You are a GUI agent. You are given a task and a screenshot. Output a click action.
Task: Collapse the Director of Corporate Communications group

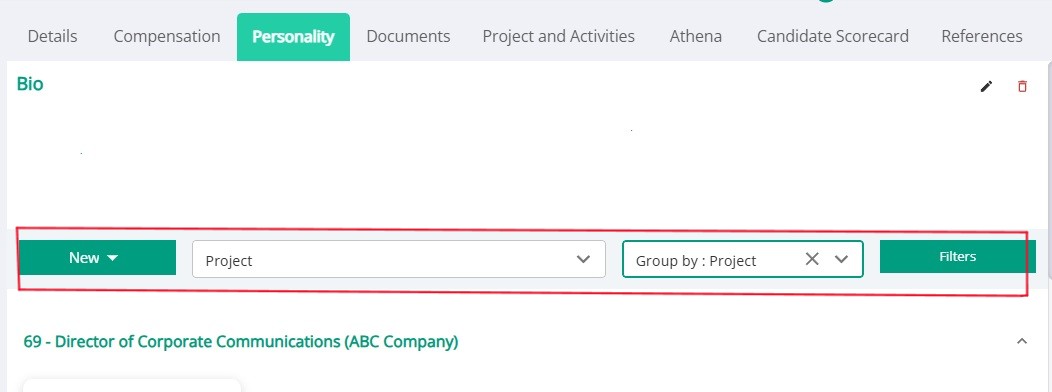(x=1022, y=341)
